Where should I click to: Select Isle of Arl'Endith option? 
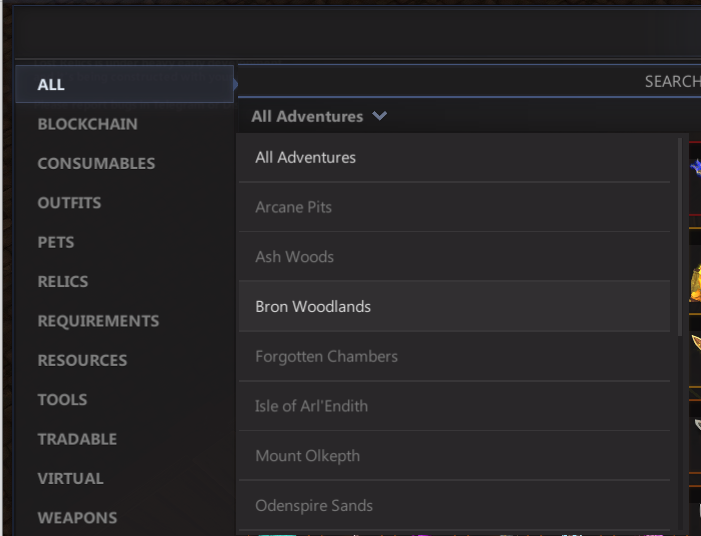pyautogui.click(x=311, y=406)
